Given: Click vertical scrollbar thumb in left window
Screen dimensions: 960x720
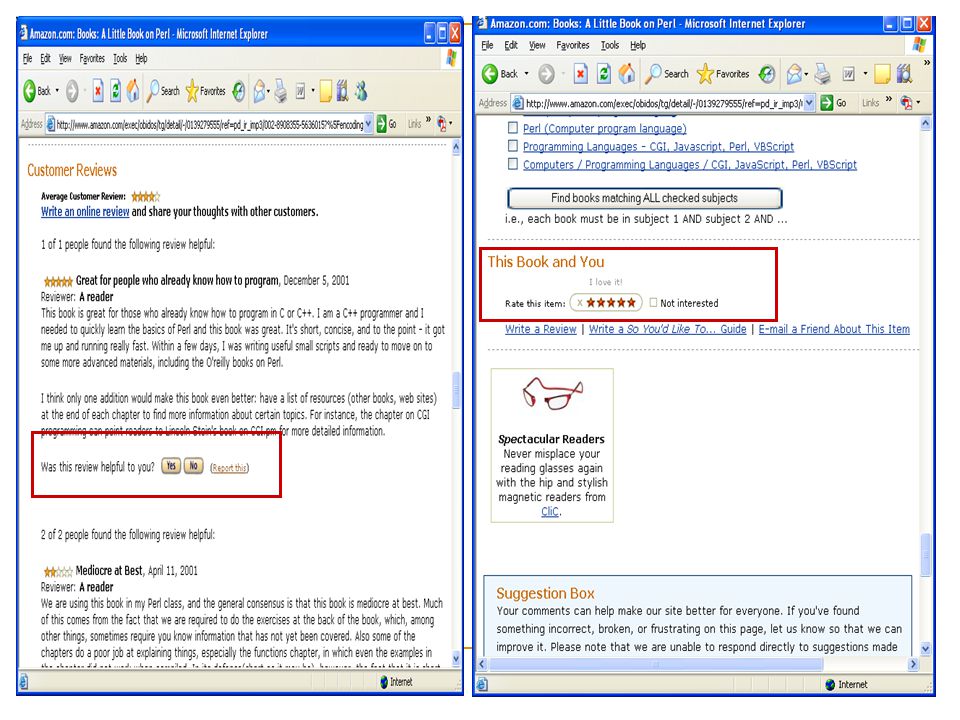Looking at the screenshot, I should 456,390.
